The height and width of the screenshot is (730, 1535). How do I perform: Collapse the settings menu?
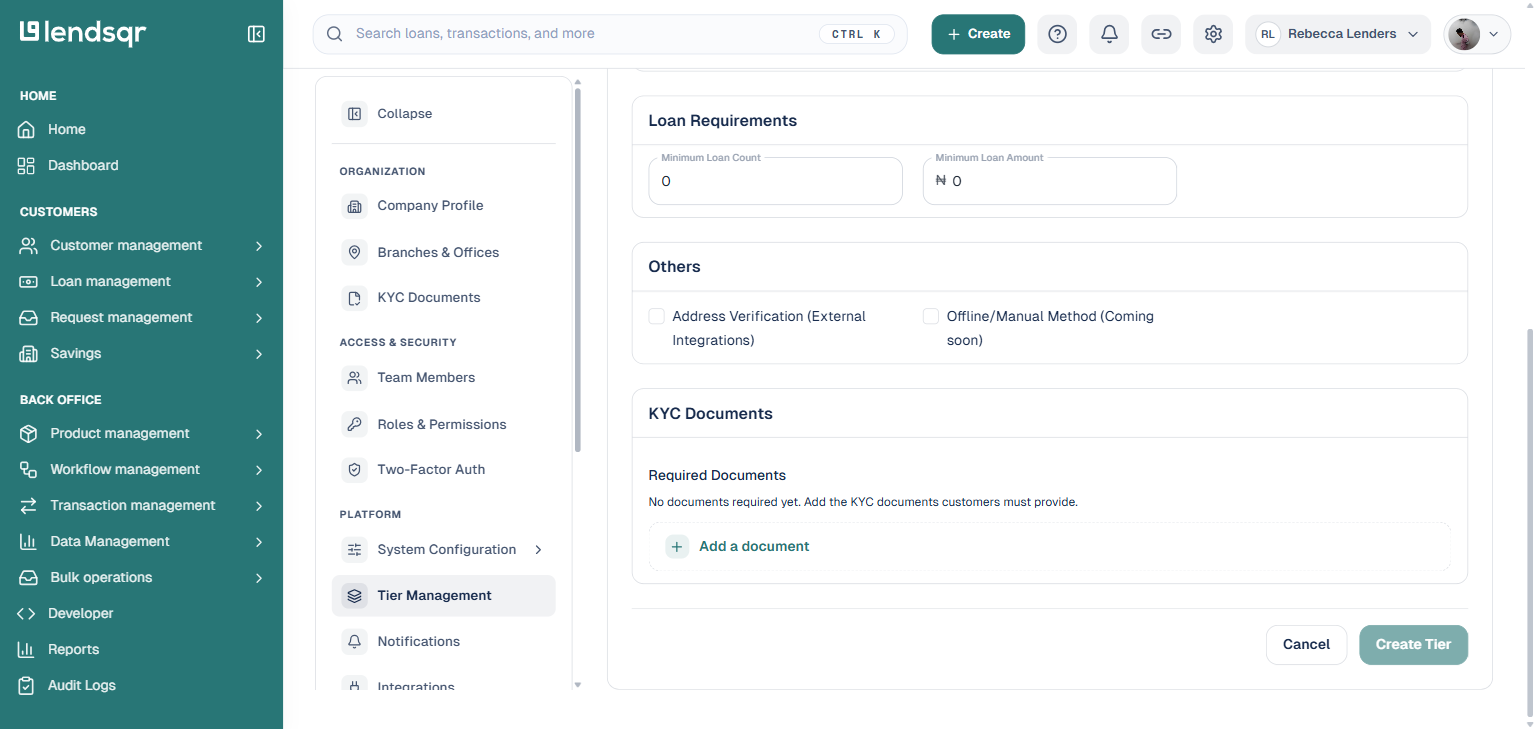click(444, 114)
